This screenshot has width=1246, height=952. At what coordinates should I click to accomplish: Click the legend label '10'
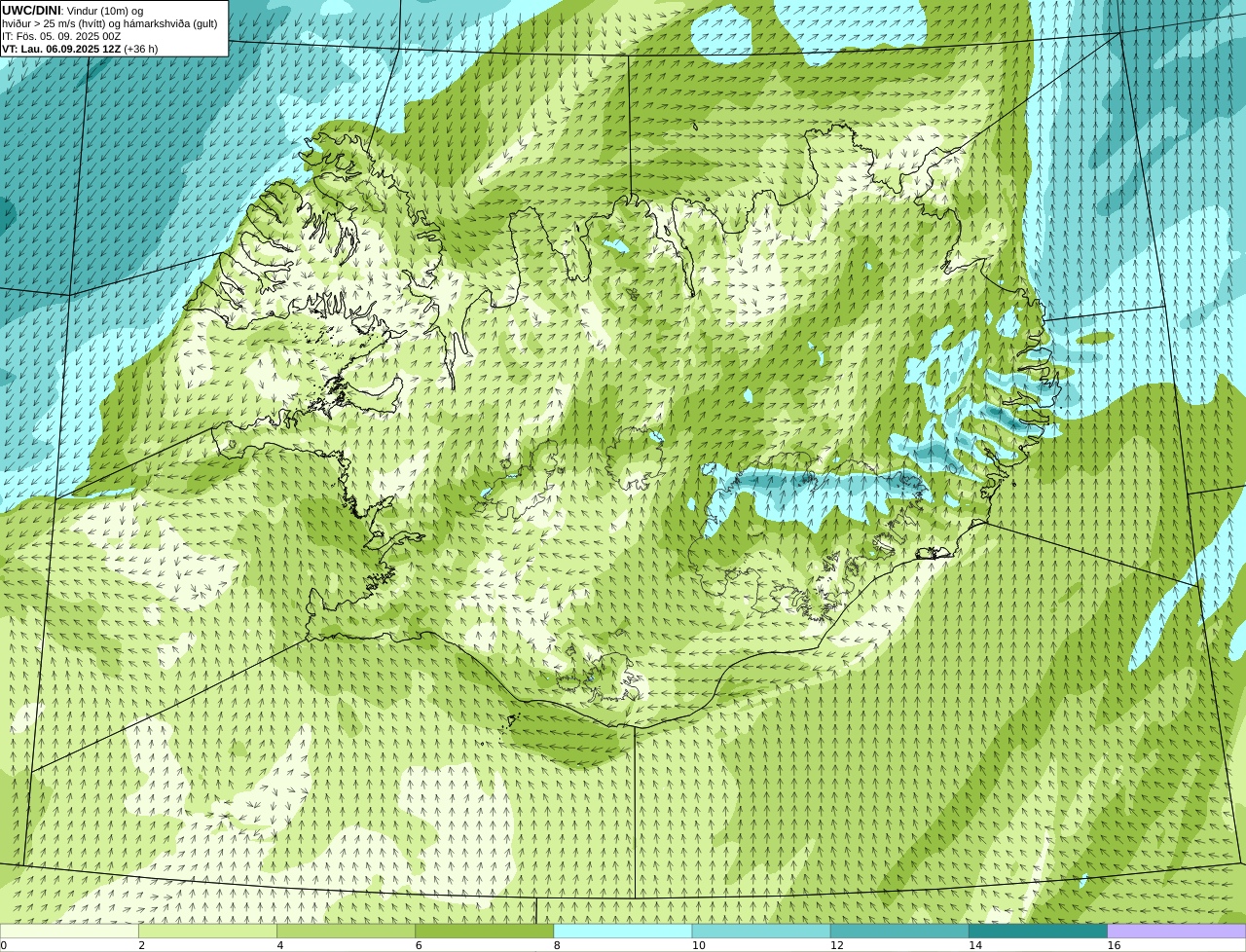699,945
